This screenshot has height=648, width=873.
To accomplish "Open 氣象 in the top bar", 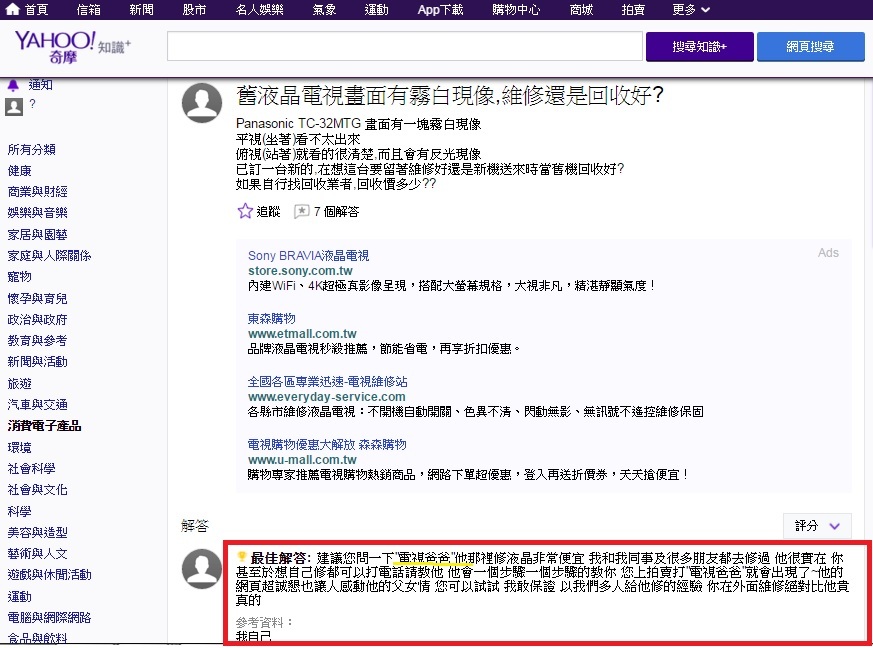I will (324, 10).
